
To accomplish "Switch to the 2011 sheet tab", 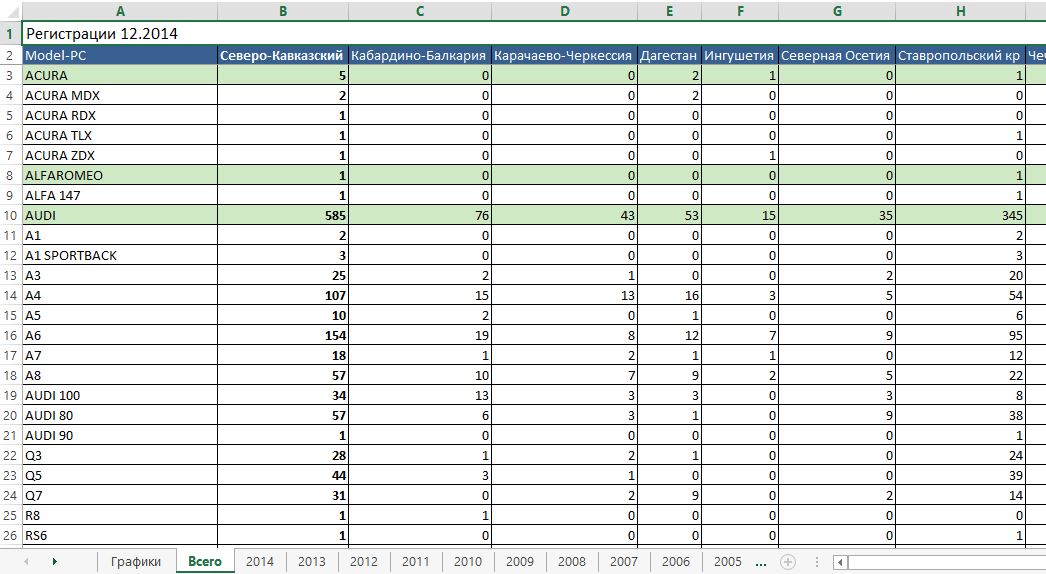I will pos(416,562).
